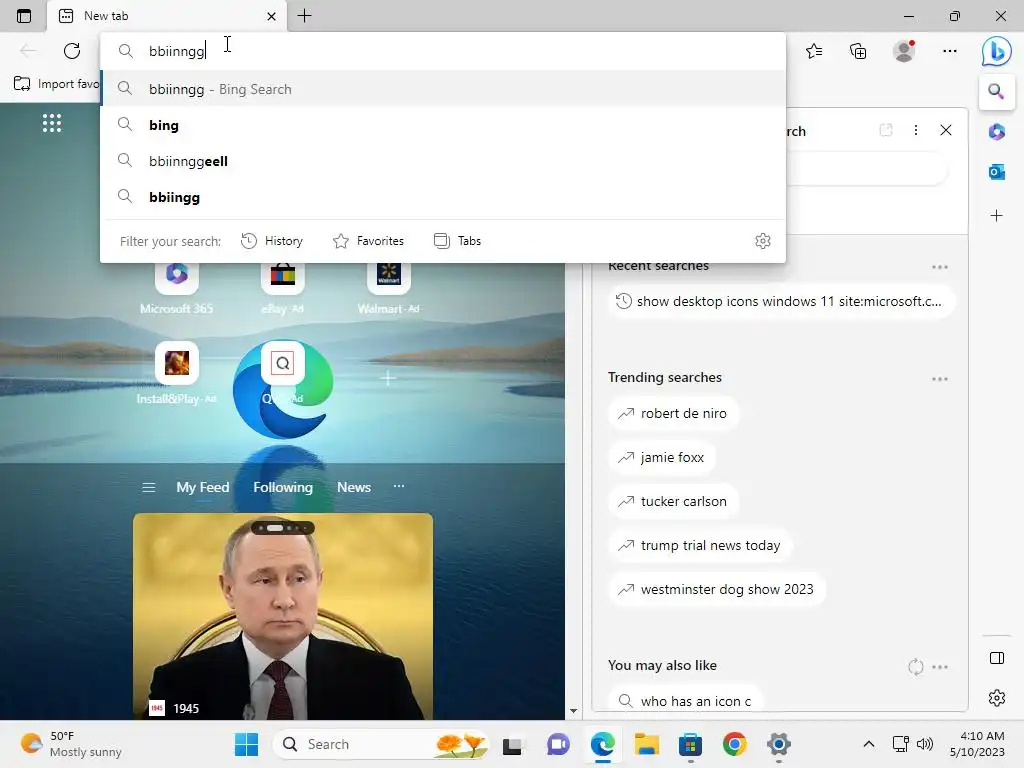Search trending 'jamie foxx'
Viewport: 1024px width, 768px height.
(662, 457)
